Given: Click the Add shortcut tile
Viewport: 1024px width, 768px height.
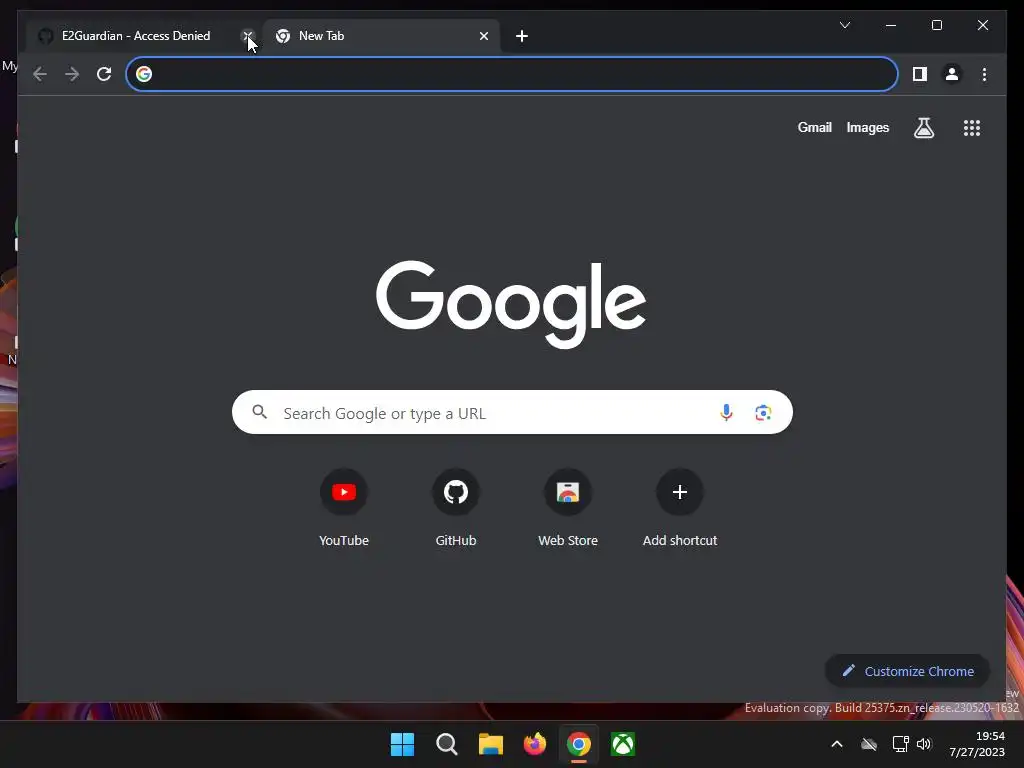Looking at the screenshot, I should click(680, 508).
